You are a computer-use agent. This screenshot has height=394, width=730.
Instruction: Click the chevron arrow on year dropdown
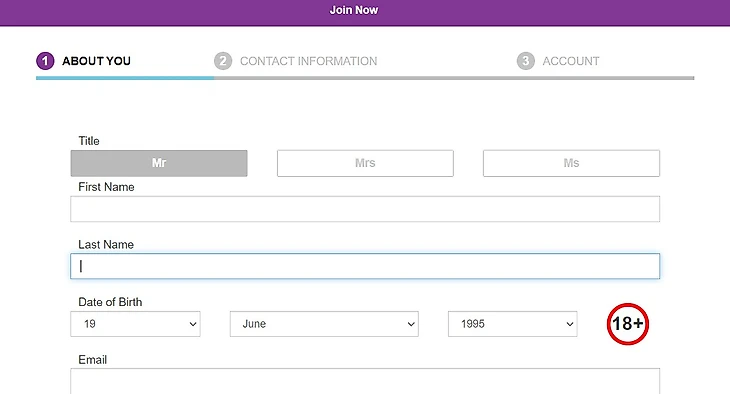(570, 324)
